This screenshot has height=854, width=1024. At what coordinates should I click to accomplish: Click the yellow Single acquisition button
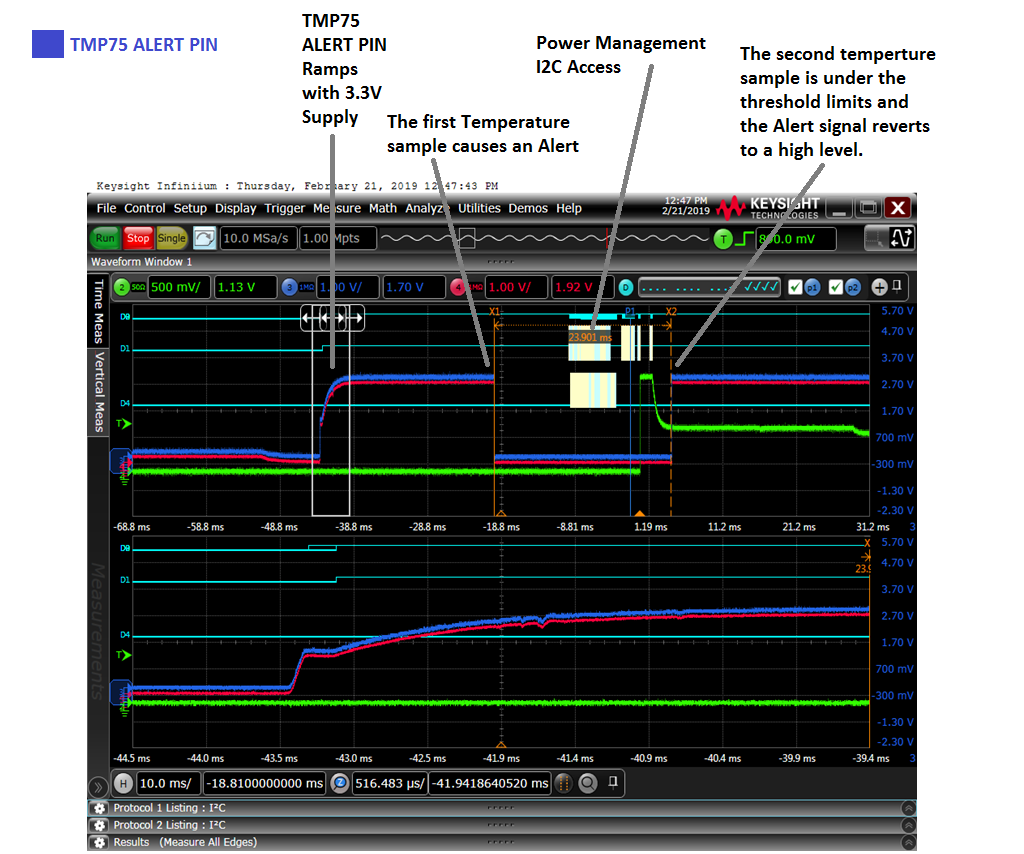coord(171,238)
